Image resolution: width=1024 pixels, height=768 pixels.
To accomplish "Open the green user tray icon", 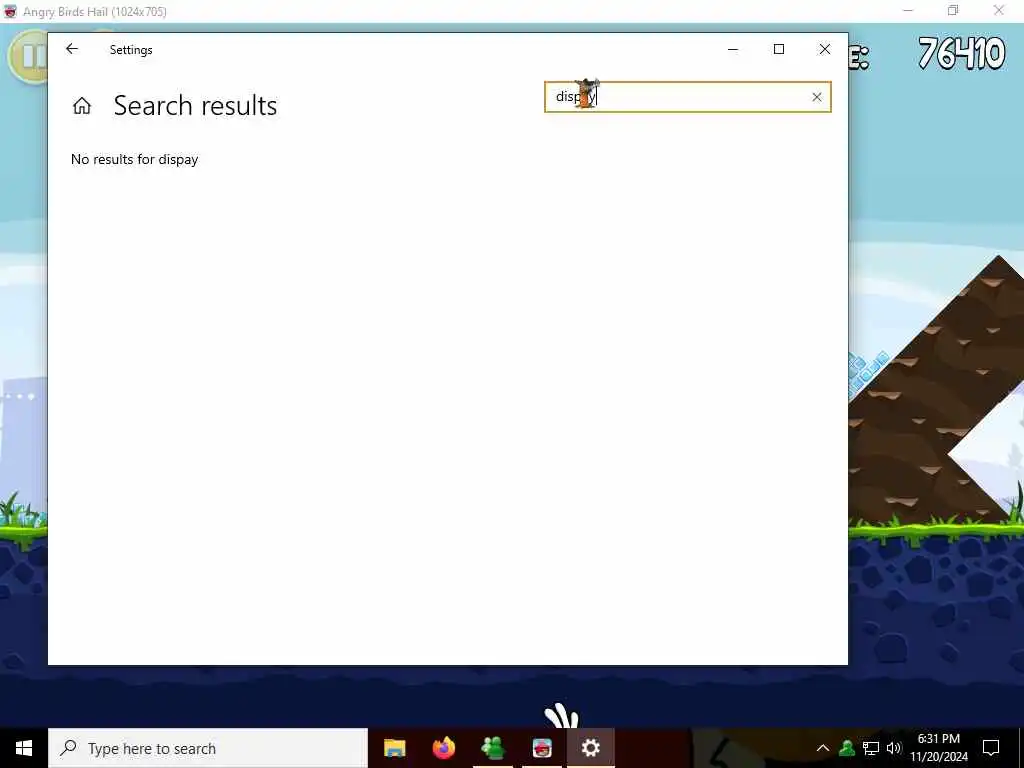I will [x=847, y=748].
